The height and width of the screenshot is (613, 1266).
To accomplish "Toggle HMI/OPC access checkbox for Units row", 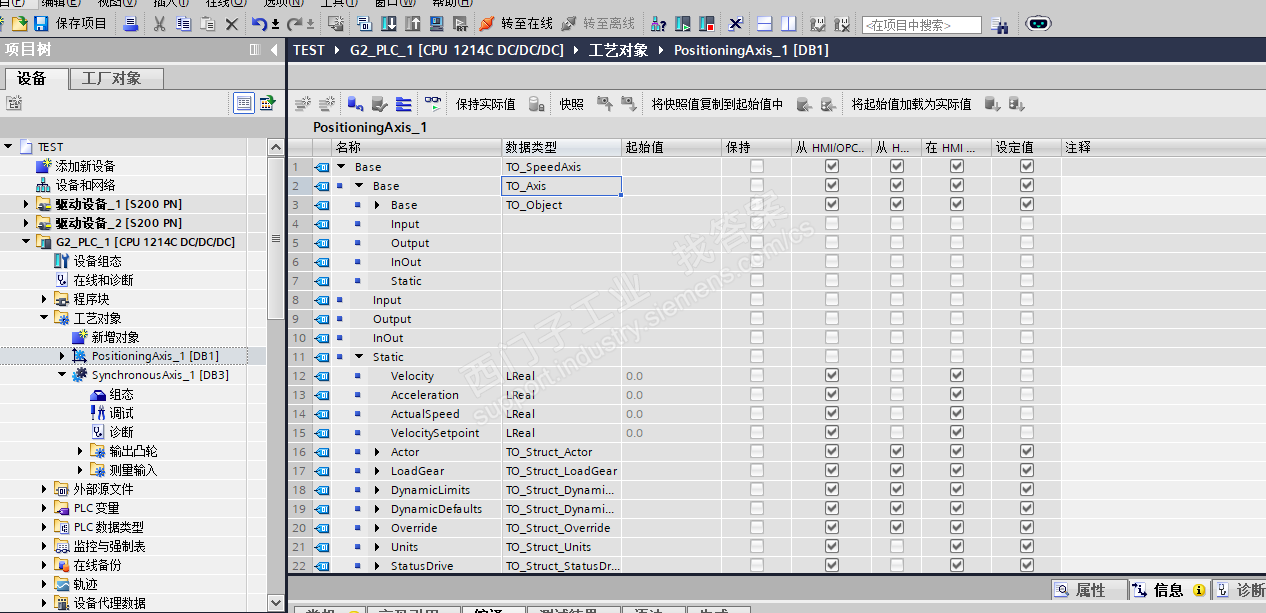I will point(832,547).
